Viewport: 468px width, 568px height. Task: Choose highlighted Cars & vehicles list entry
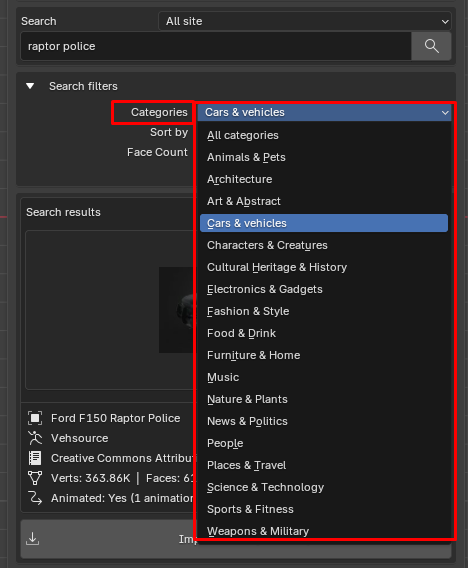[324, 223]
